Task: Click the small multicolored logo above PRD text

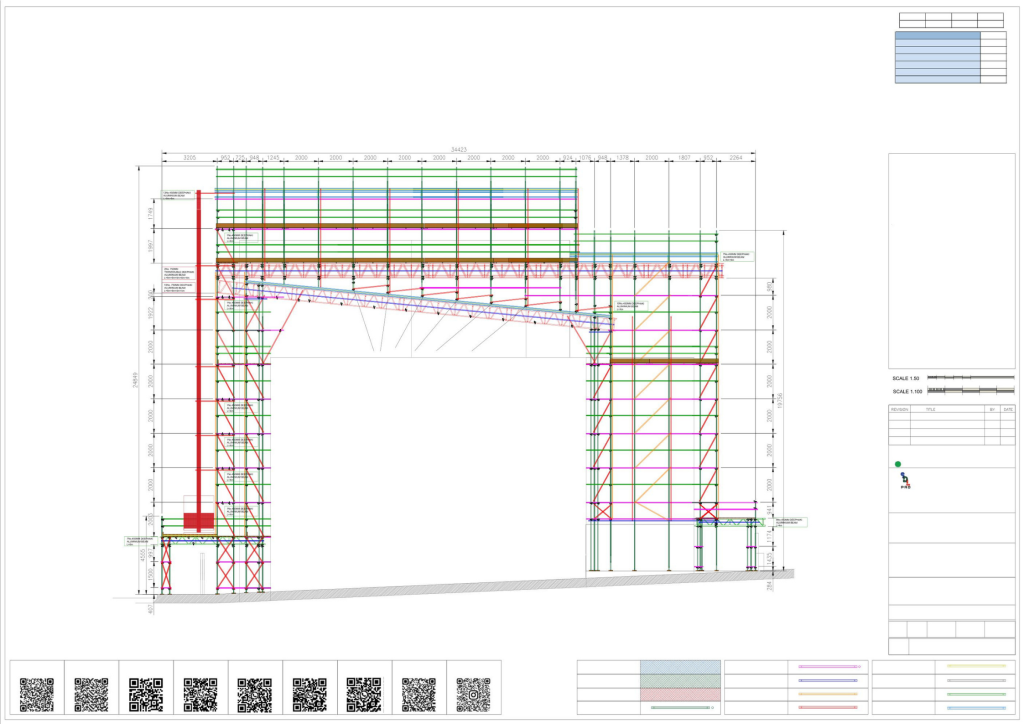Action: click(904, 479)
